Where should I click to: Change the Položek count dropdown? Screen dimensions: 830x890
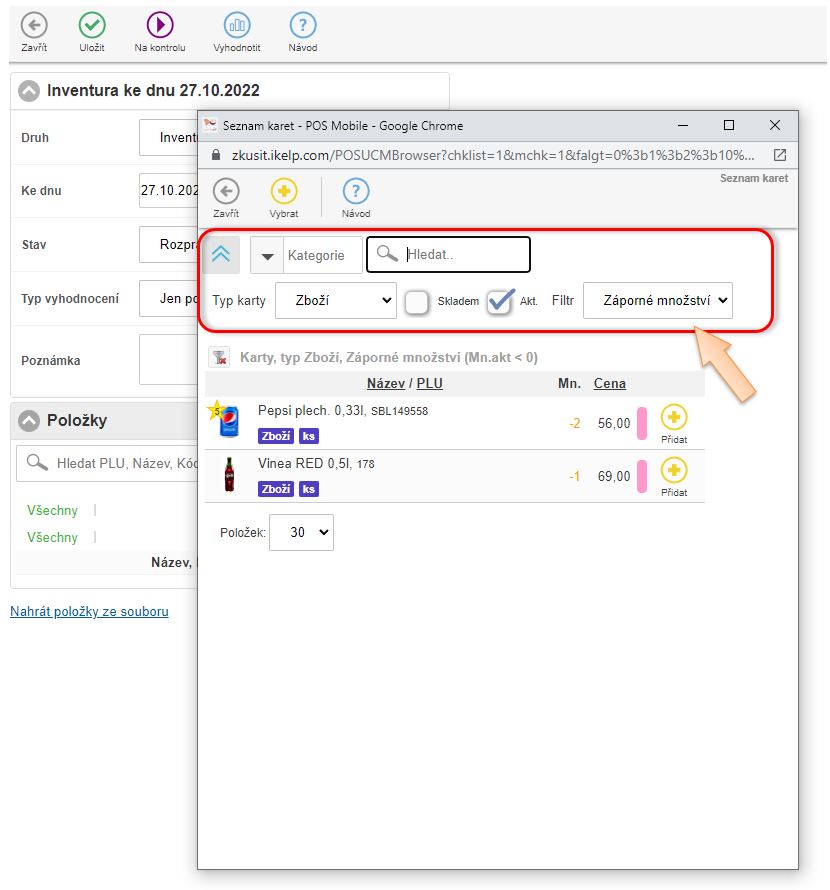click(x=301, y=533)
